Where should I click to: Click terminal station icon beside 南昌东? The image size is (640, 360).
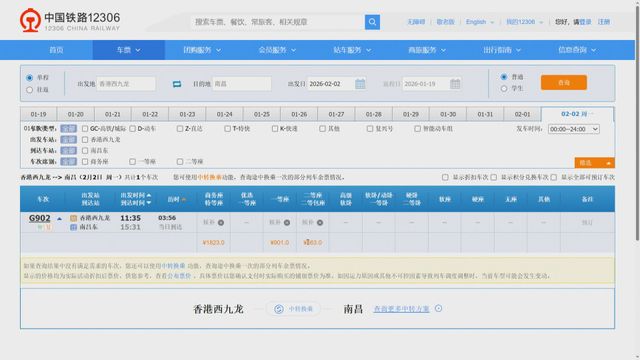73,227
